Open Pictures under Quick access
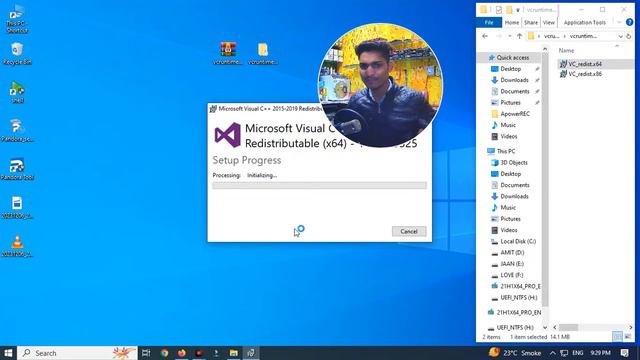Image resolution: width=640 pixels, height=360 pixels. 510,102
